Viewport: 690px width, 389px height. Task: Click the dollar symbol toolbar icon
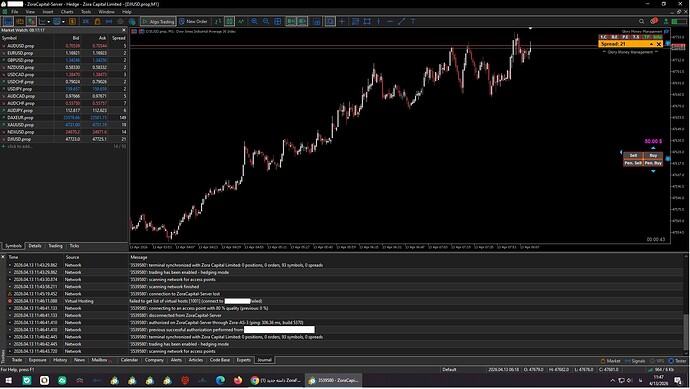[72, 21]
